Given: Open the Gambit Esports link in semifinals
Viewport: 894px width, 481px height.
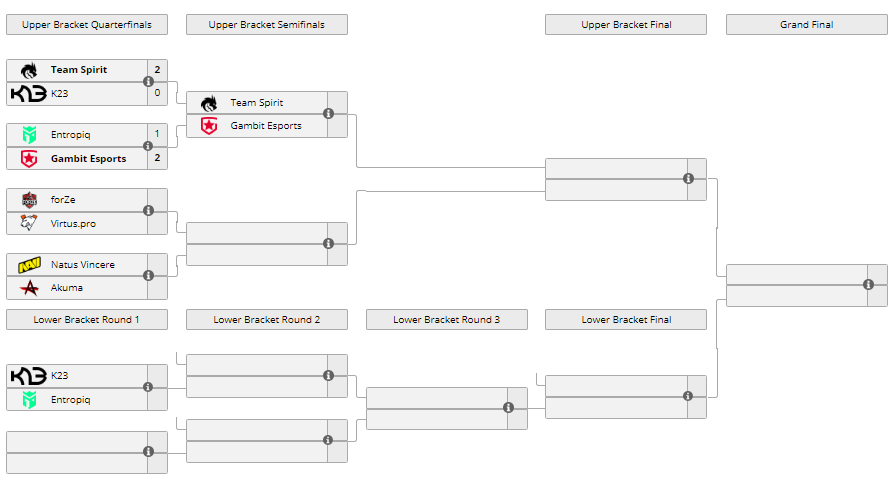Looking at the screenshot, I should tap(265, 126).
